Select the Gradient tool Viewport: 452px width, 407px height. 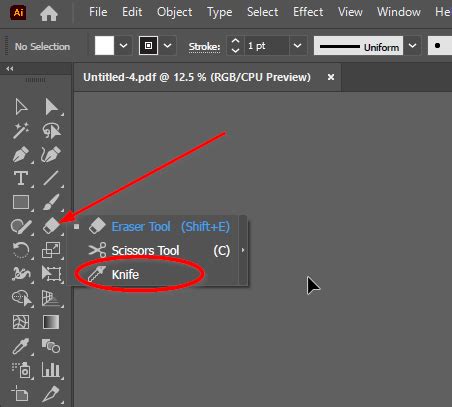tap(51, 322)
